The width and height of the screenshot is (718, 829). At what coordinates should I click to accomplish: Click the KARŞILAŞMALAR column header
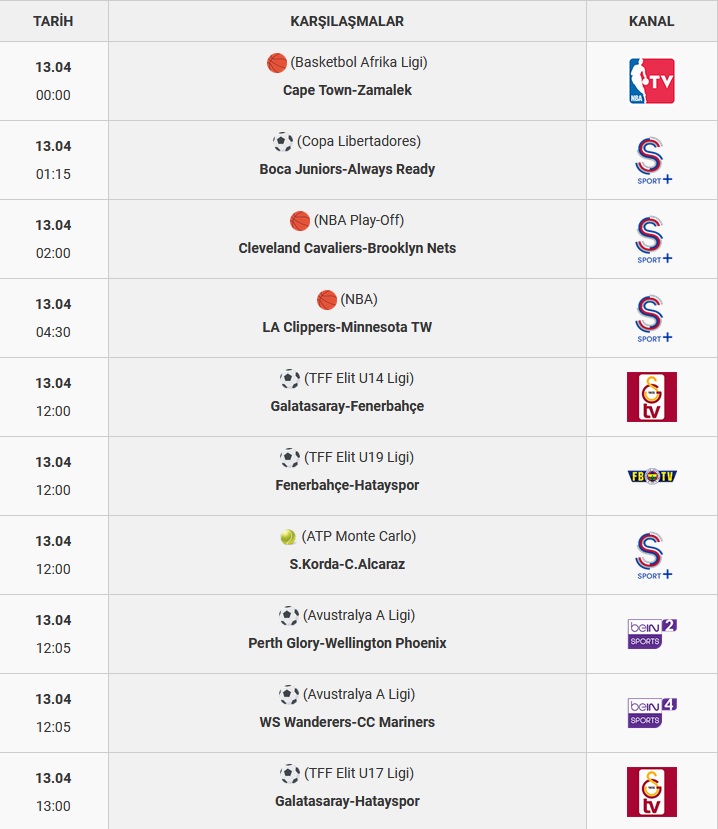pyautogui.click(x=347, y=21)
